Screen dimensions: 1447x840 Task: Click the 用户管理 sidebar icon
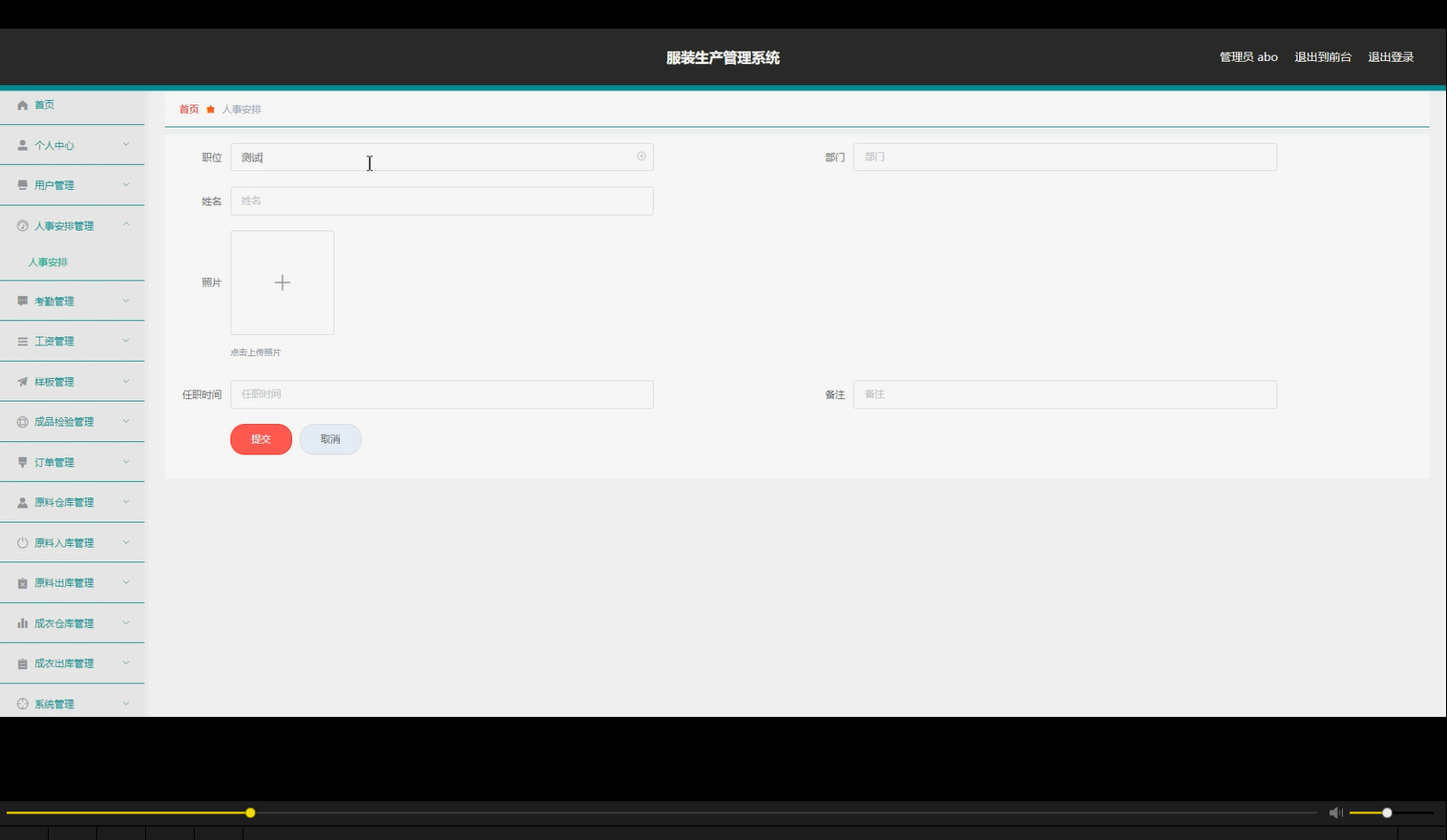[x=23, y=185]
